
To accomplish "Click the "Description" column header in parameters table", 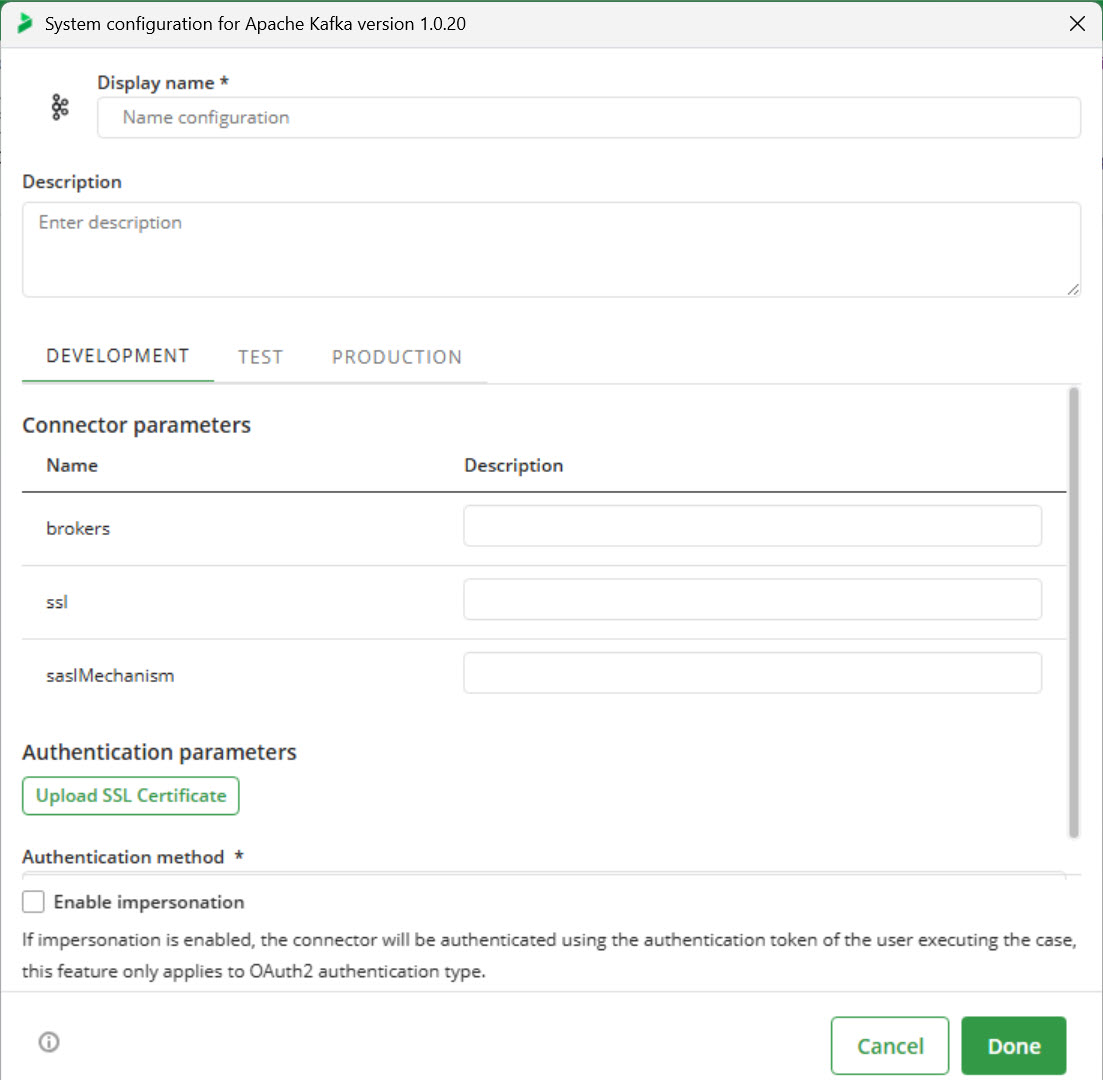I will coord(514,466).
